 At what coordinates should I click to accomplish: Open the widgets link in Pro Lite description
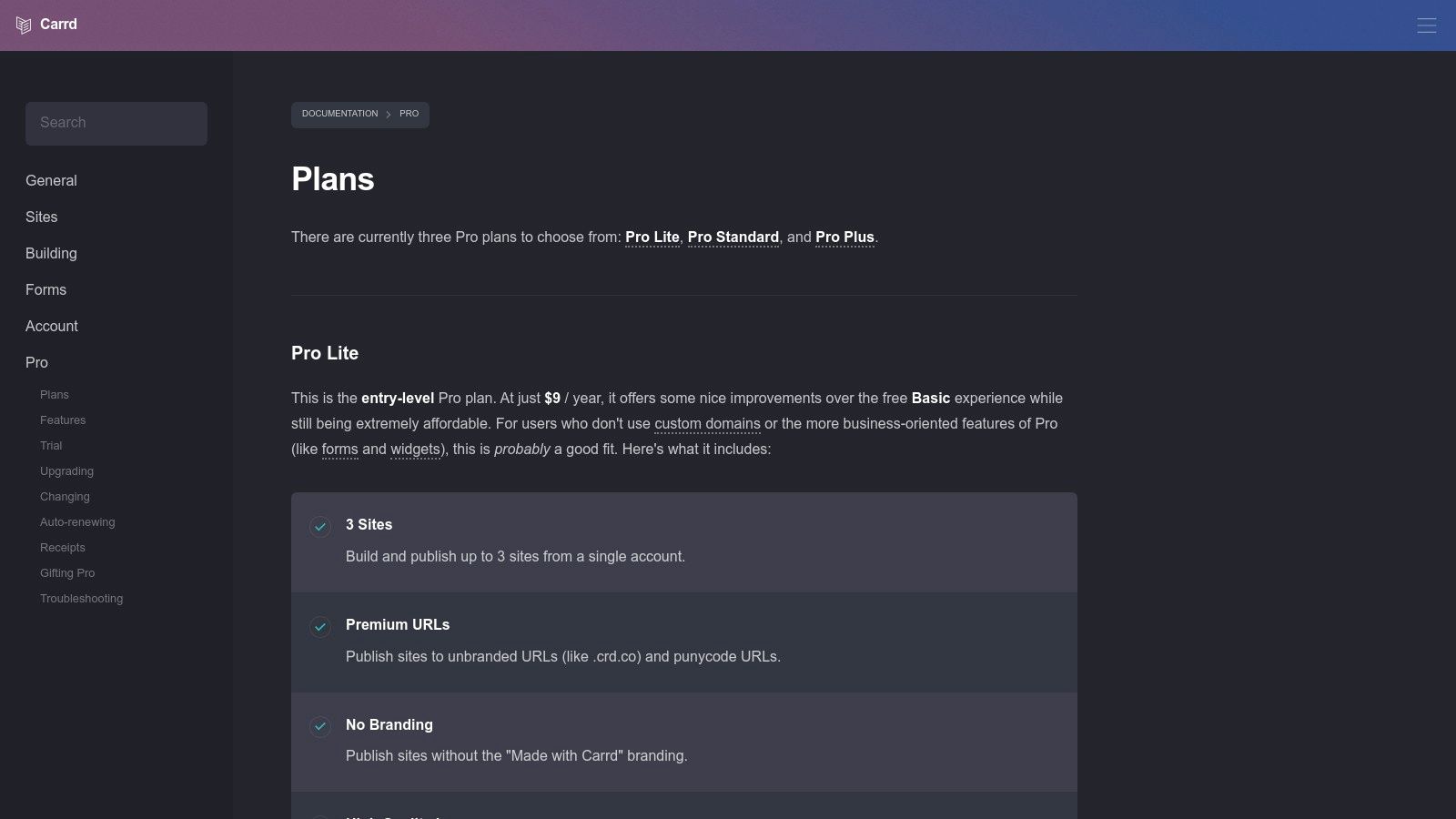415,449
